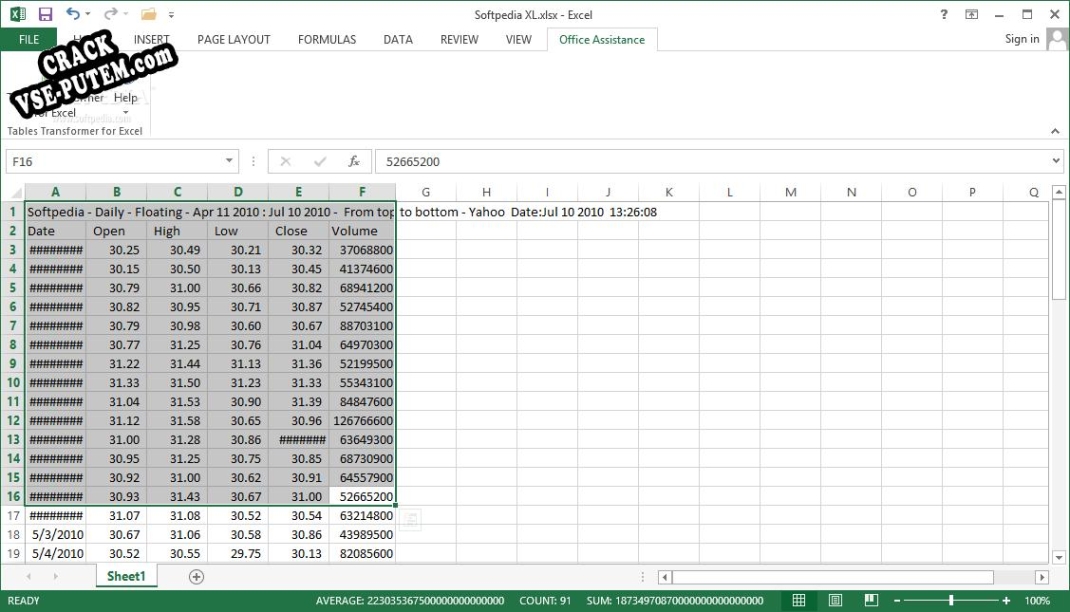Switch to the INSERT tab

pos(151,40)
